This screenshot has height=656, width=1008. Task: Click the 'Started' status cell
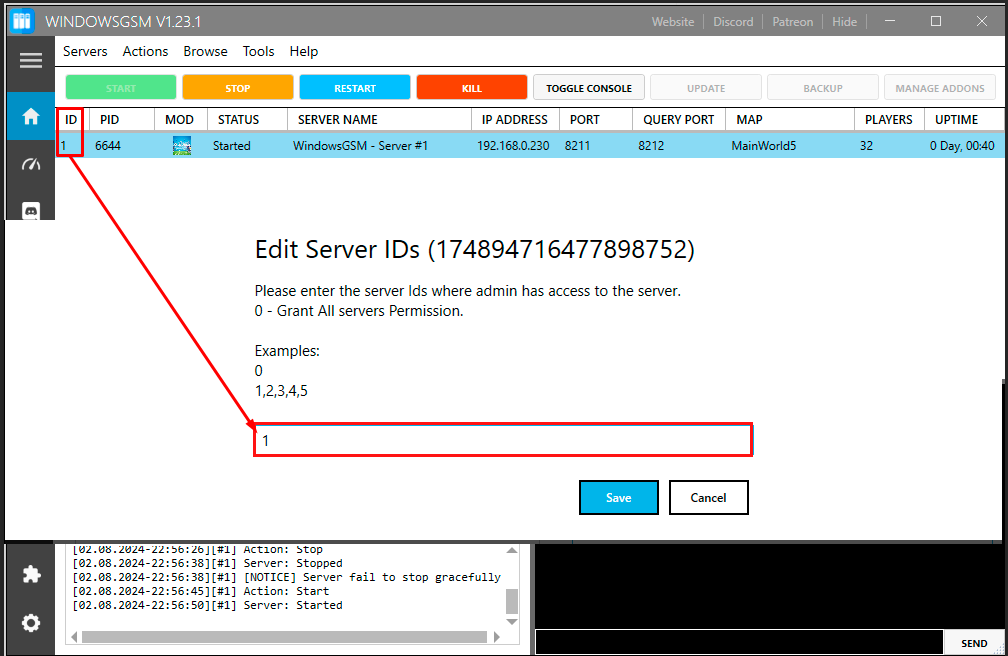(x=231, y=146)
